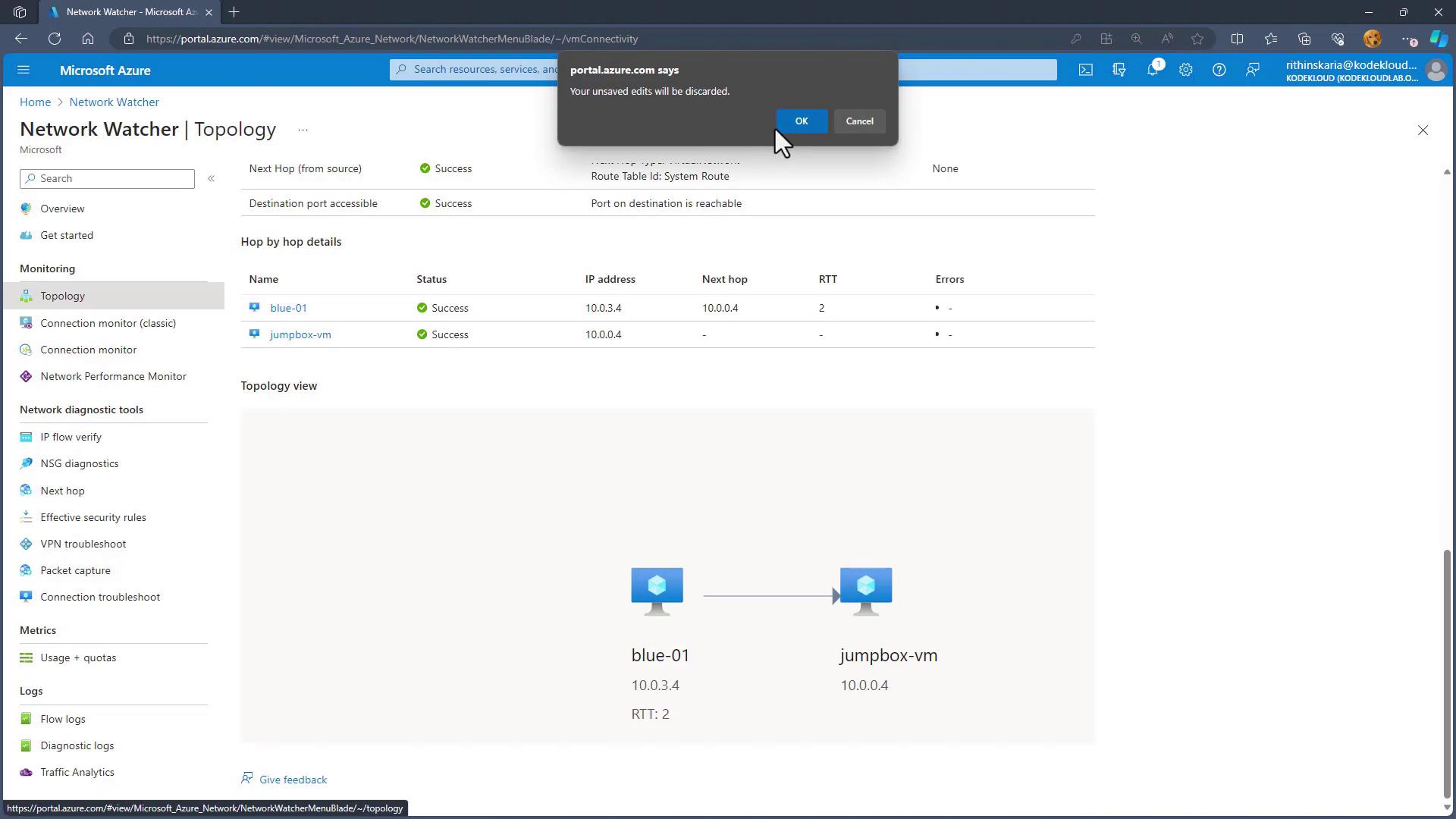Click the blue-01 VM icon in topology
The width and height of the screenshot is (1456, 819).
(x=657, y=591)
